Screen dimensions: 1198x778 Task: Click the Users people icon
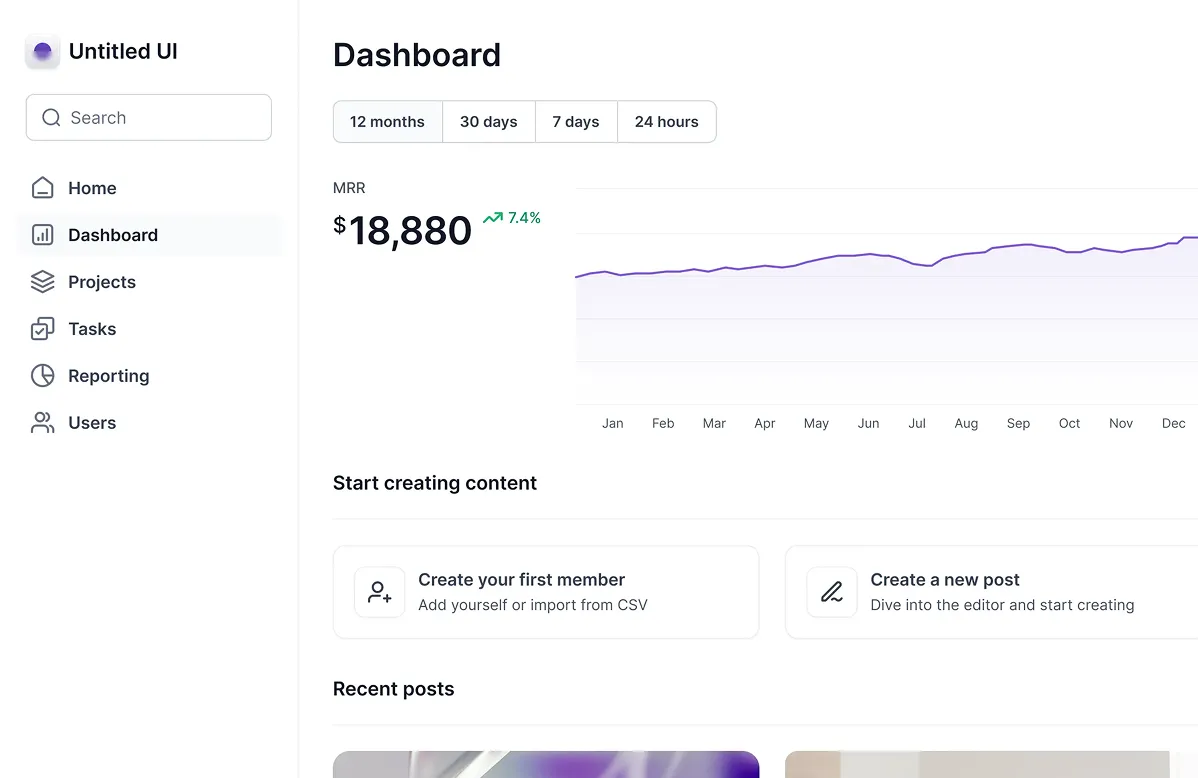(43, 423)
